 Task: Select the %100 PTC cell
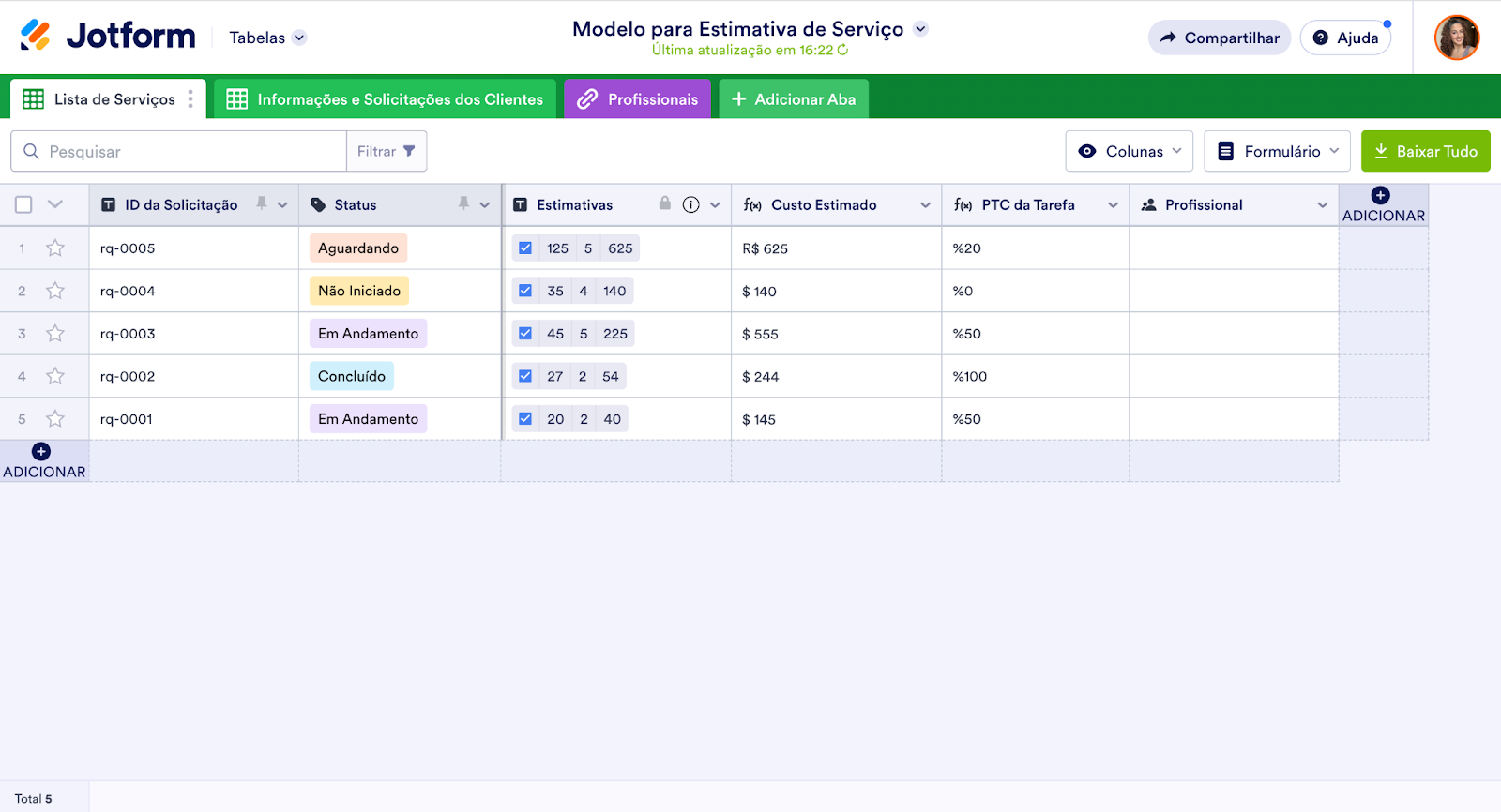[x=1035, y=376]
